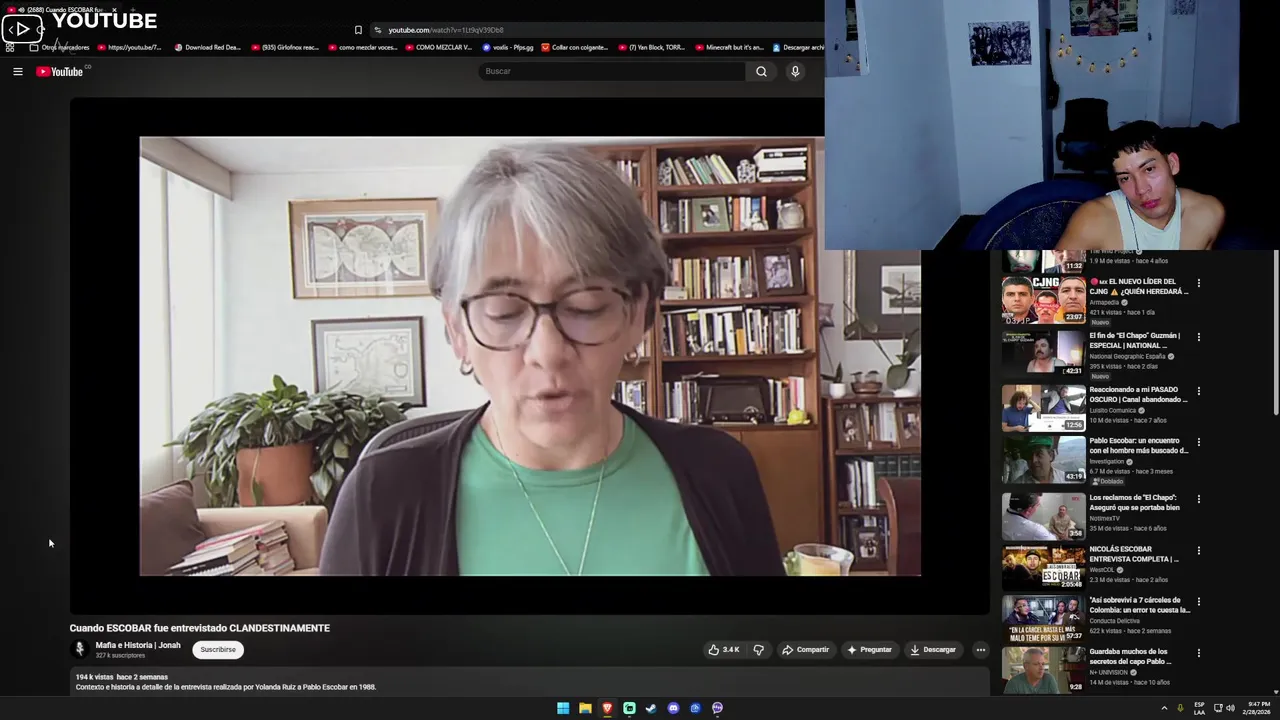The height and width of the screenshot is (720, 1280).
Task: Open clock and date in taskbar
Action: 1258,708
